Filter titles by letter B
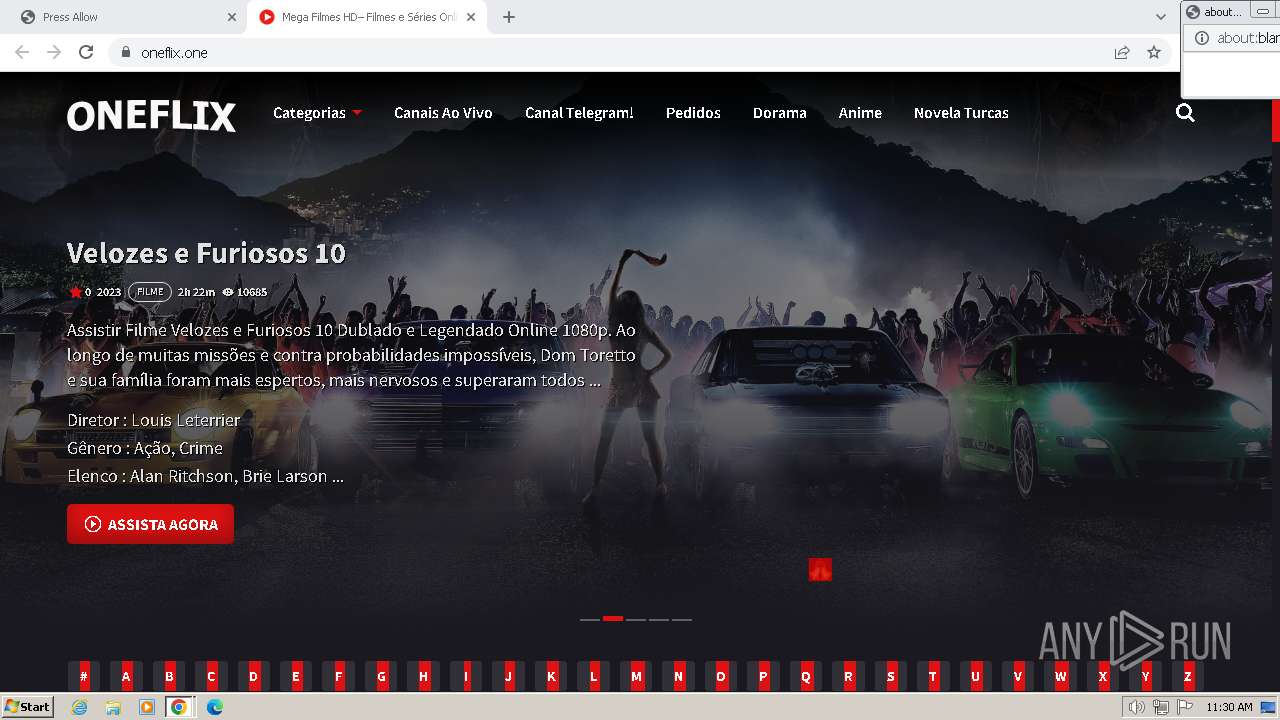The image size is (1280, 720). 169,676
